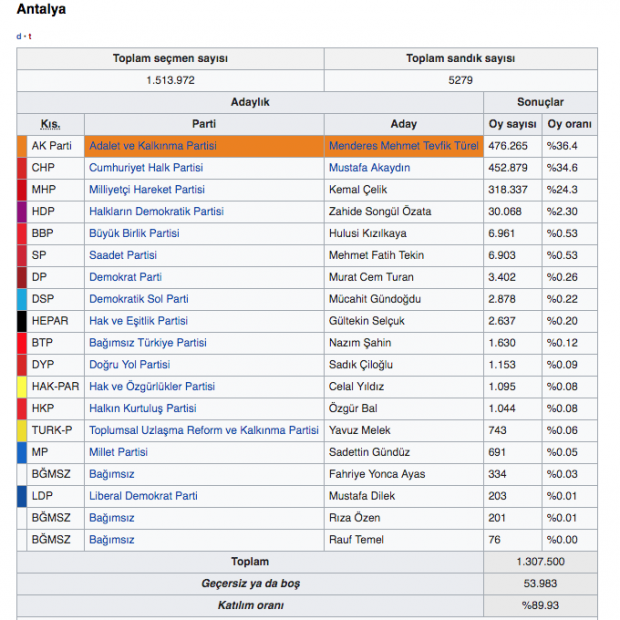This screenshot has width=620, height=620.
Task: Click Milliyetçi Hareket Partisi link
Action: [x=147, y=190]
